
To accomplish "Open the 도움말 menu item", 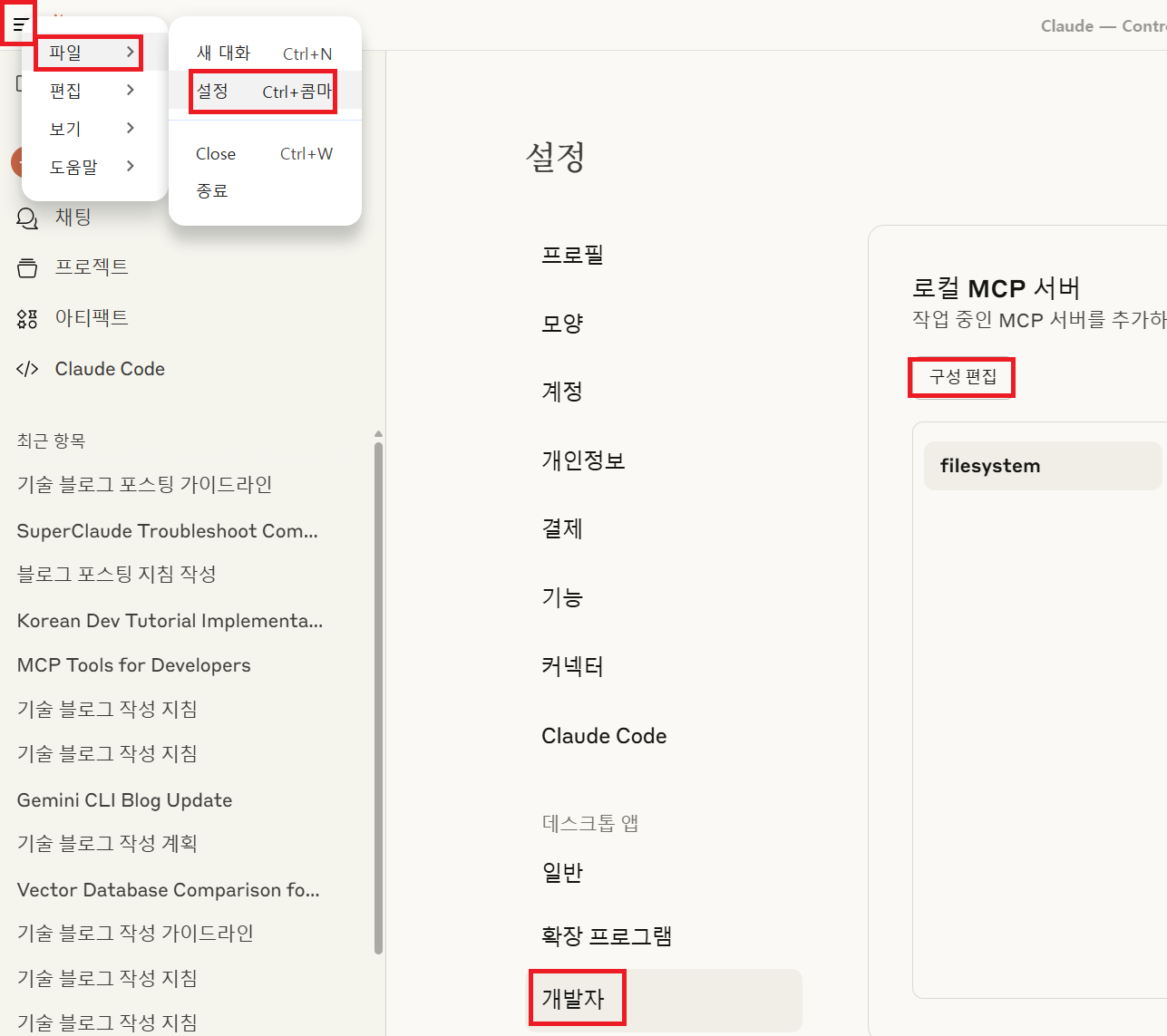I will 94,167.
